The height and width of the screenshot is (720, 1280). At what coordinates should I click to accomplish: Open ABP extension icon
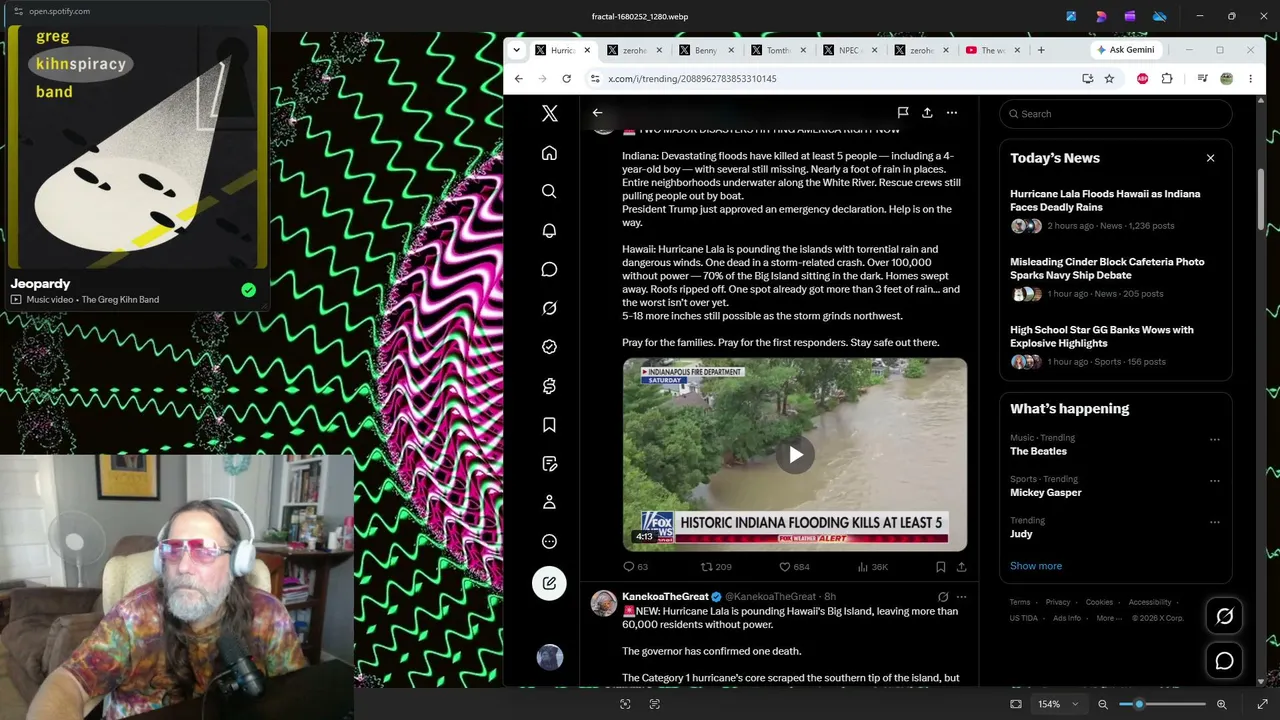[x=1142, y=78]
